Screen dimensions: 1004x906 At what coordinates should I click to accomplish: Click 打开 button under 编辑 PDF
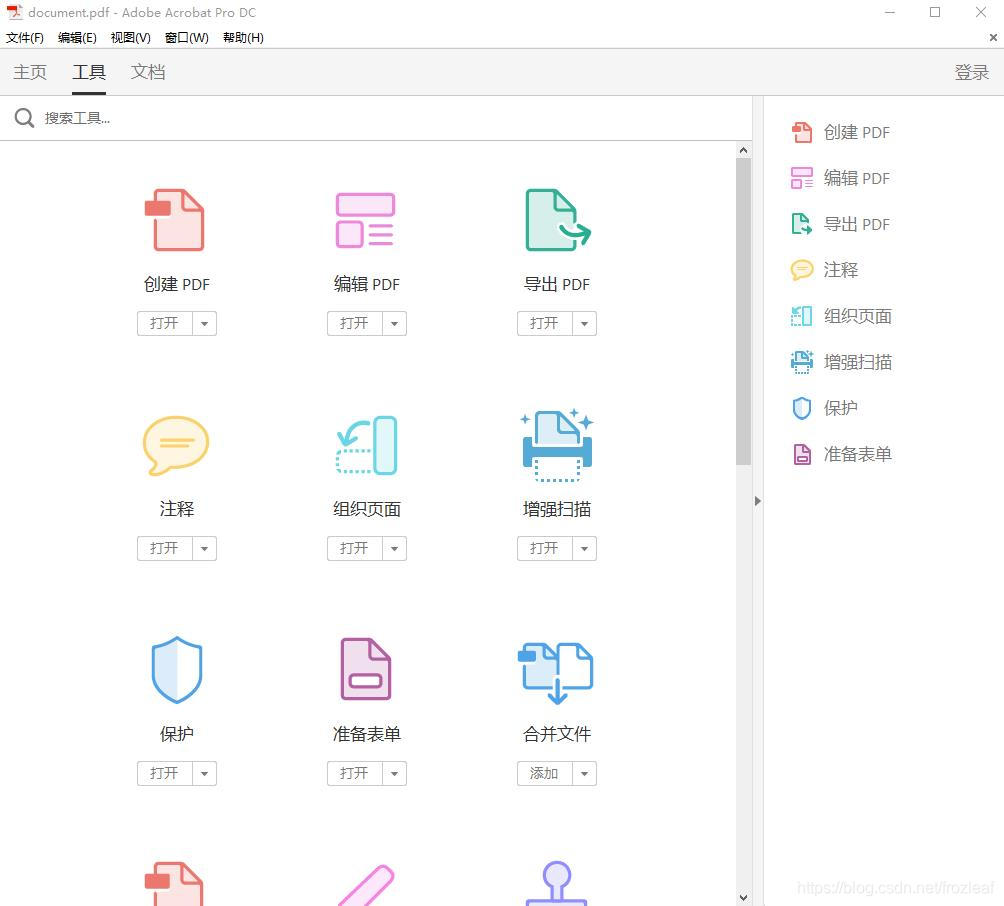click(x=355, y=323)
